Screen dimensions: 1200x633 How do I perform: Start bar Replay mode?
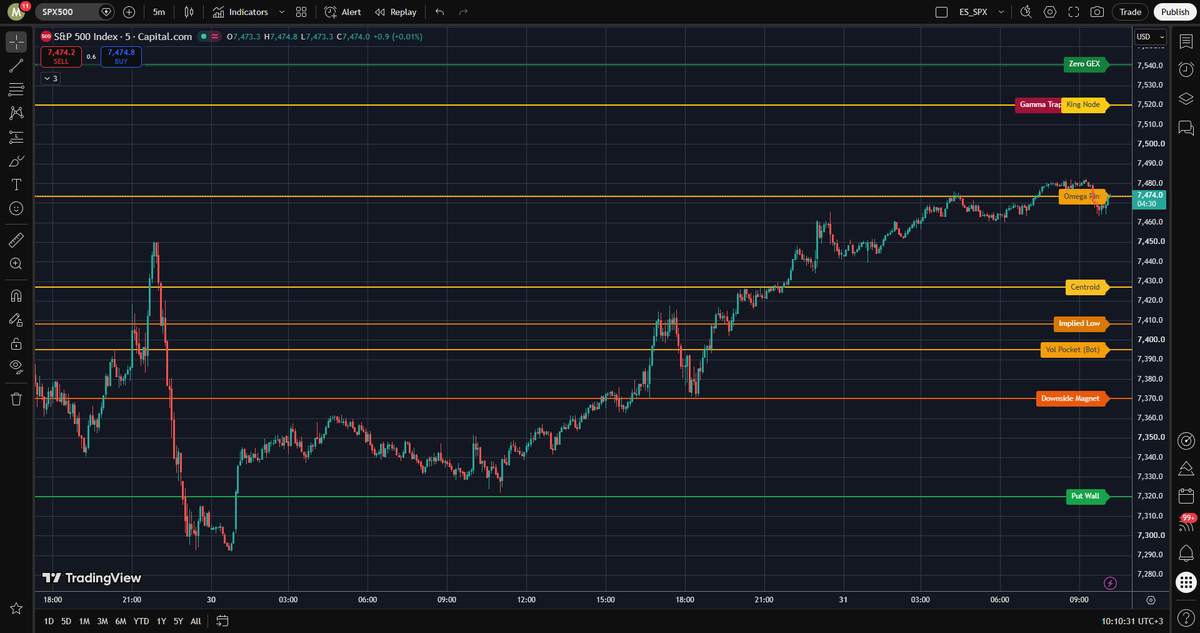[395, 12]
